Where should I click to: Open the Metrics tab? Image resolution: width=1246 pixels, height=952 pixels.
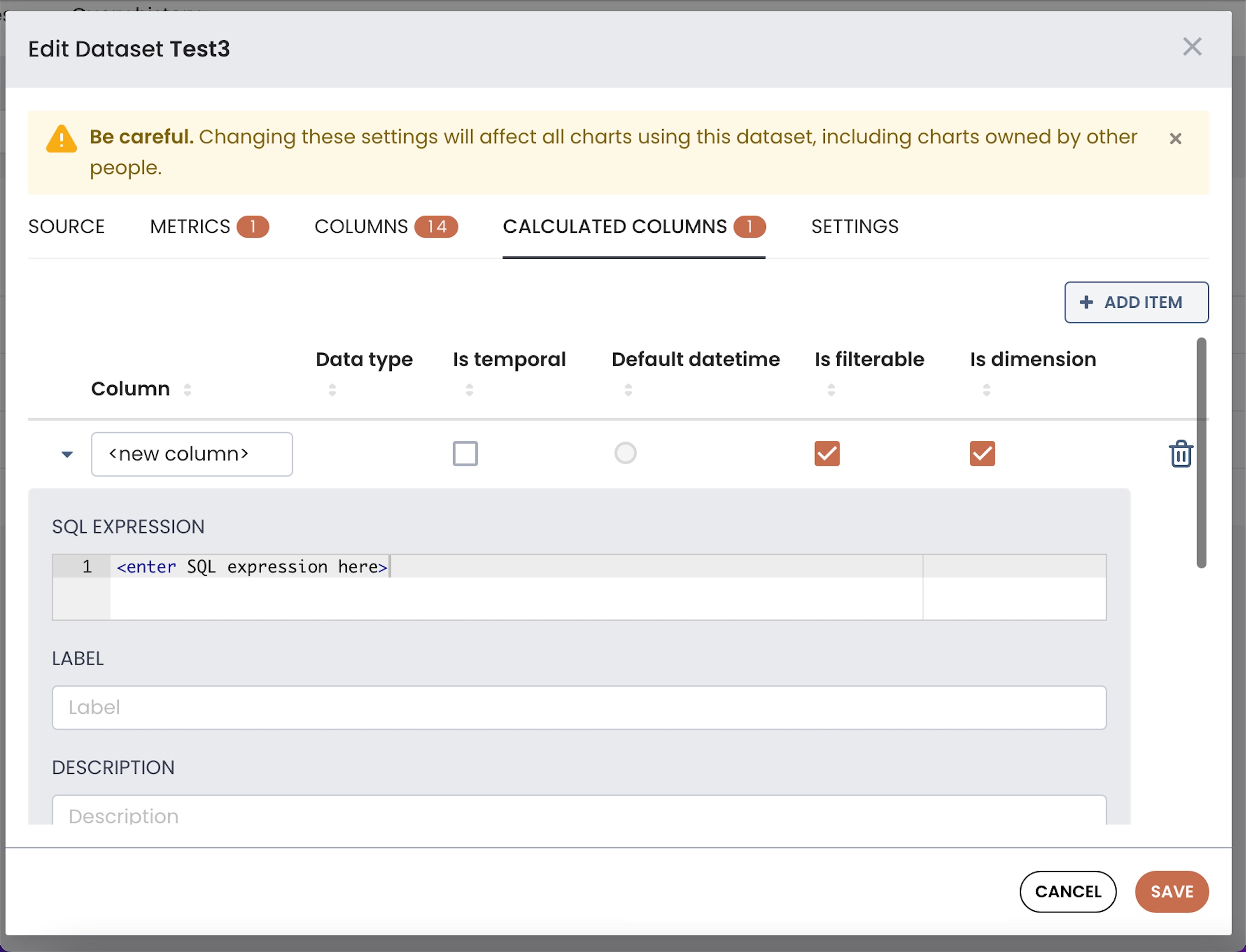point(209,227)
